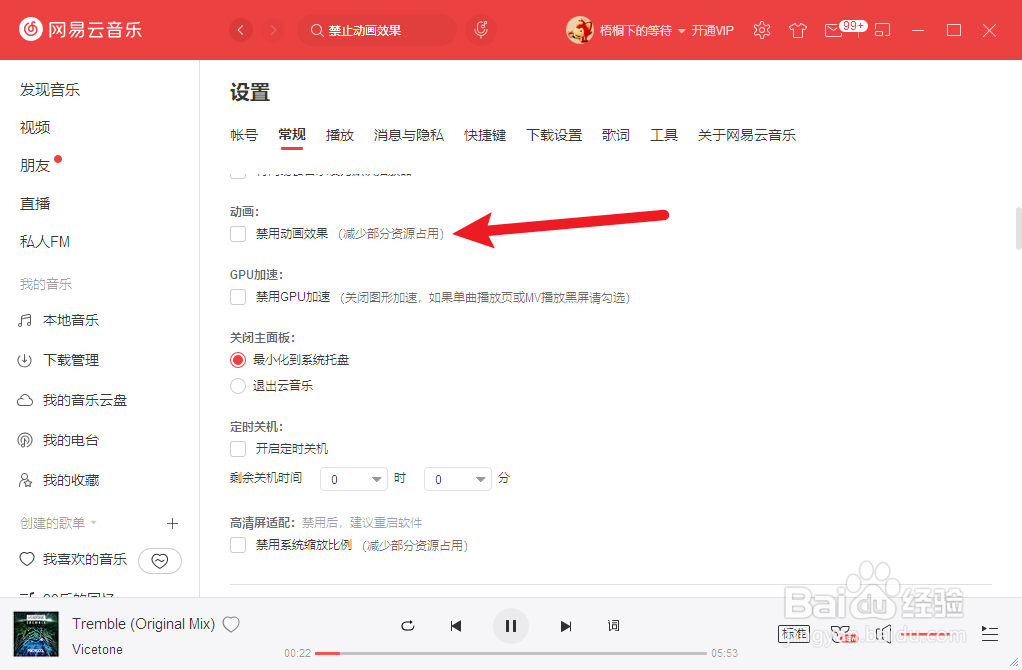The width and height of the screenshot is (1022, 670).
Task: Switch to 帐号 settings tab
Action: [x=244, y=135]
